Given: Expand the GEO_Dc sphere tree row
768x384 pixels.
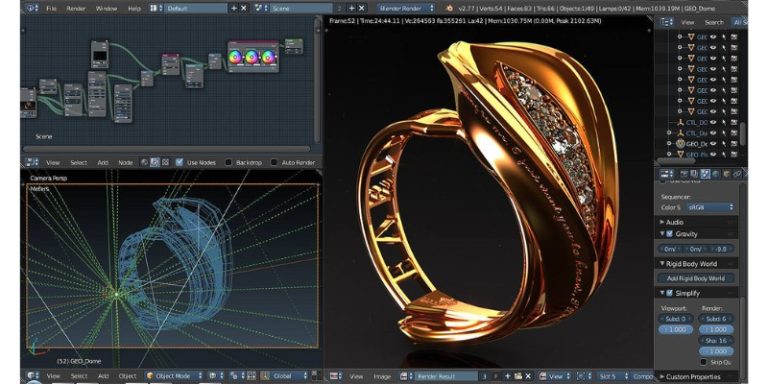Looking at the screenshot, I should click(670, 144).
